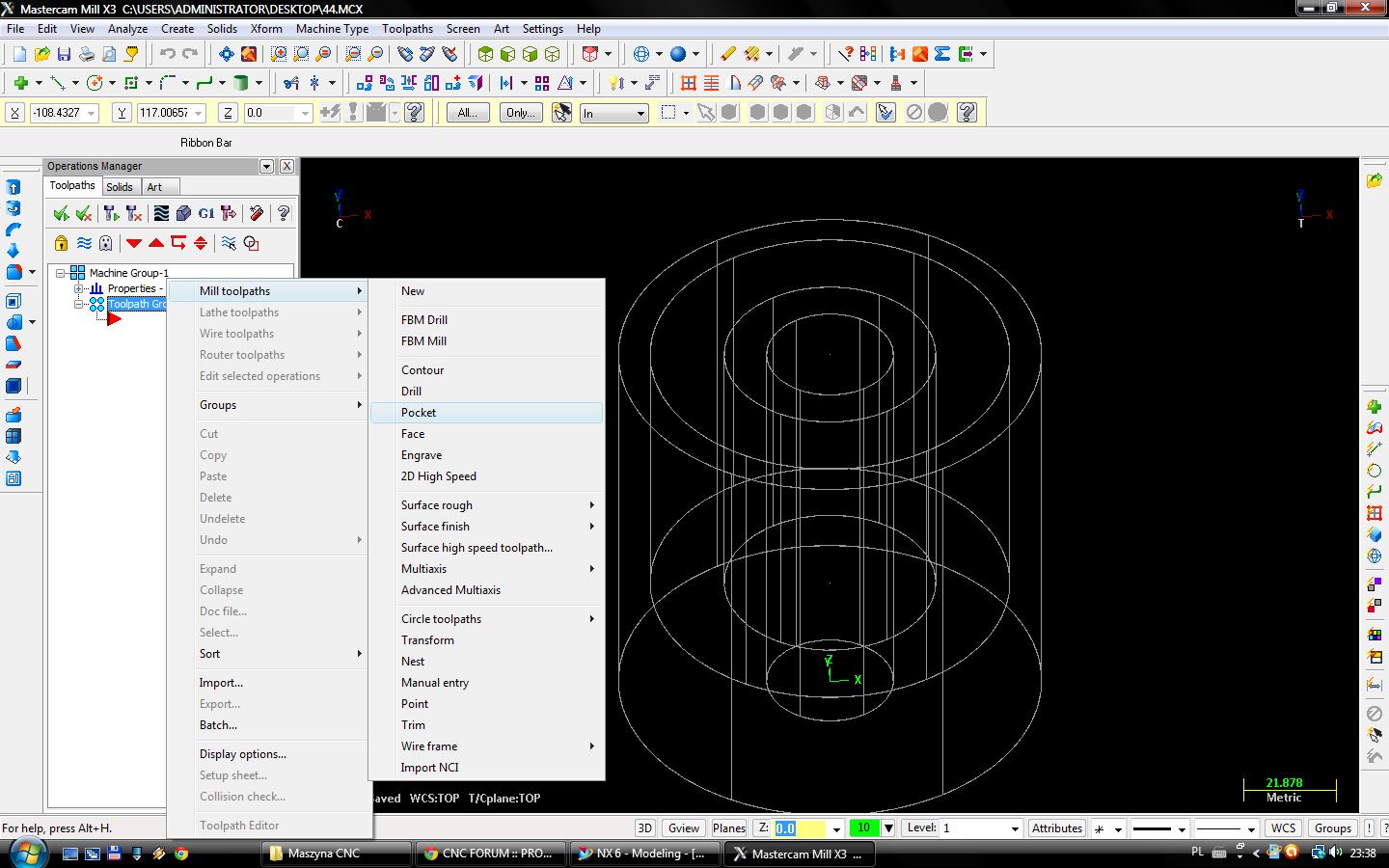Click the Print icon in the toolbar
The height and width of the screenshot is (868, 1389).
coord(87,54)
